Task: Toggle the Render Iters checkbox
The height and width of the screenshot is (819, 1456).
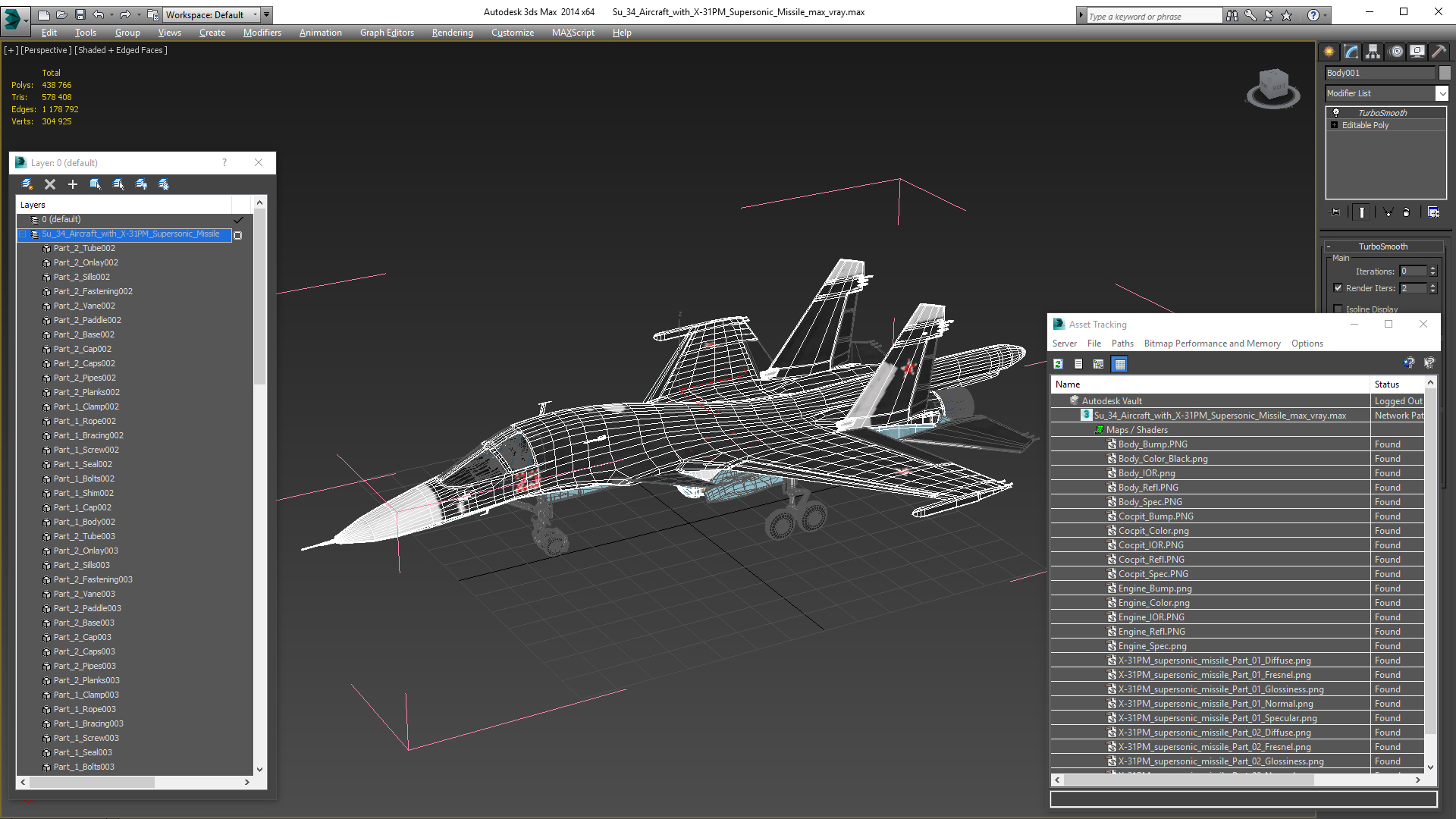Action: [x=1338, y=288]
